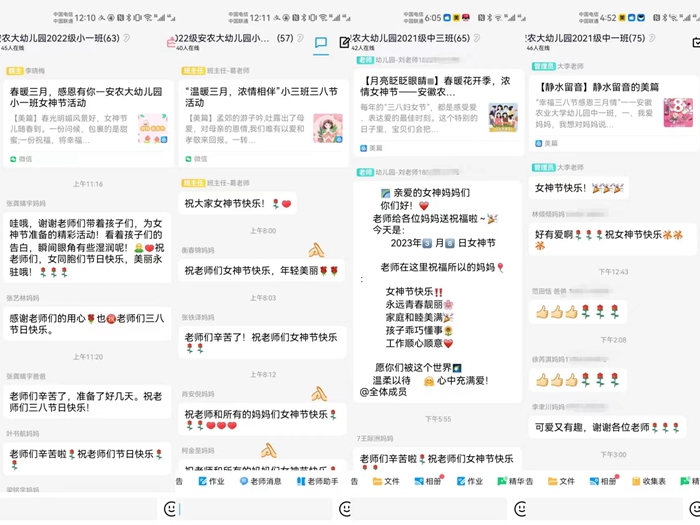Open the 老师助手 shortcut
Viewport: 700px width, 525px height.
click(318, 481)
